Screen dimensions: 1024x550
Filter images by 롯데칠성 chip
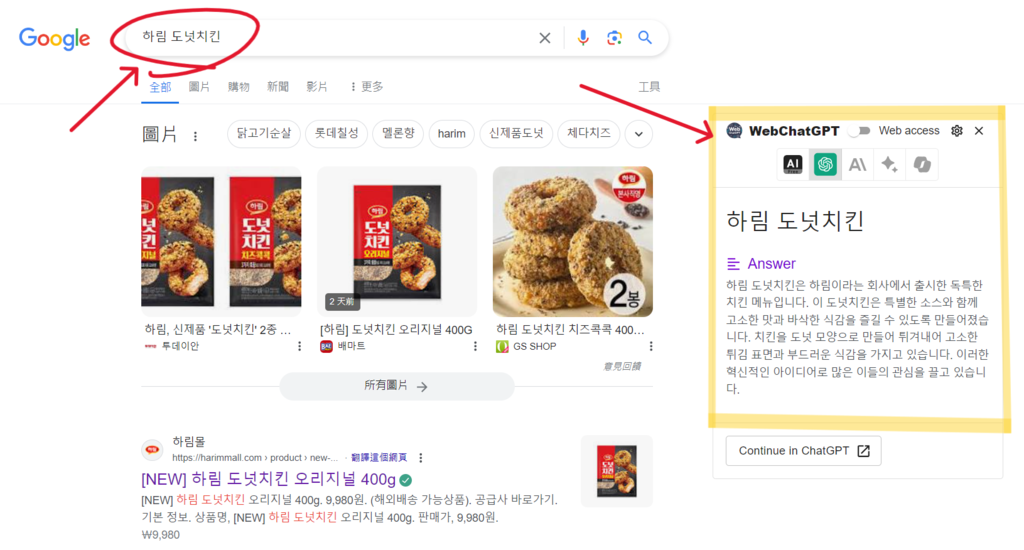(336, 134)
